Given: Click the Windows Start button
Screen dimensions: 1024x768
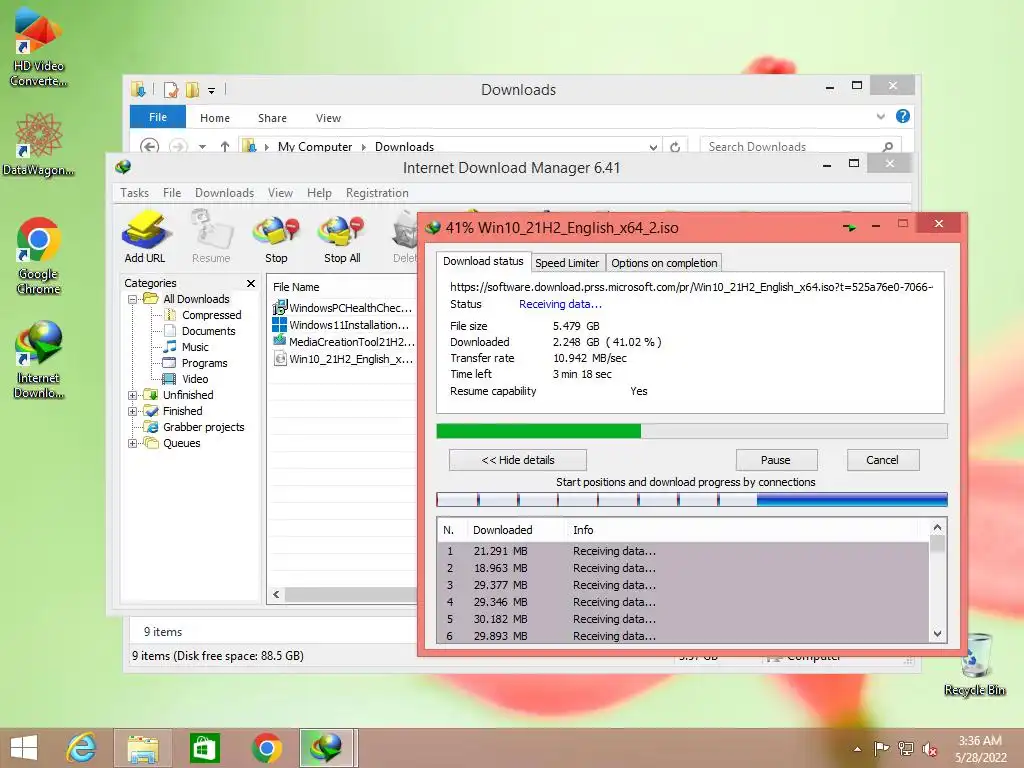Looking at the screenshot, I should (24, 748).
